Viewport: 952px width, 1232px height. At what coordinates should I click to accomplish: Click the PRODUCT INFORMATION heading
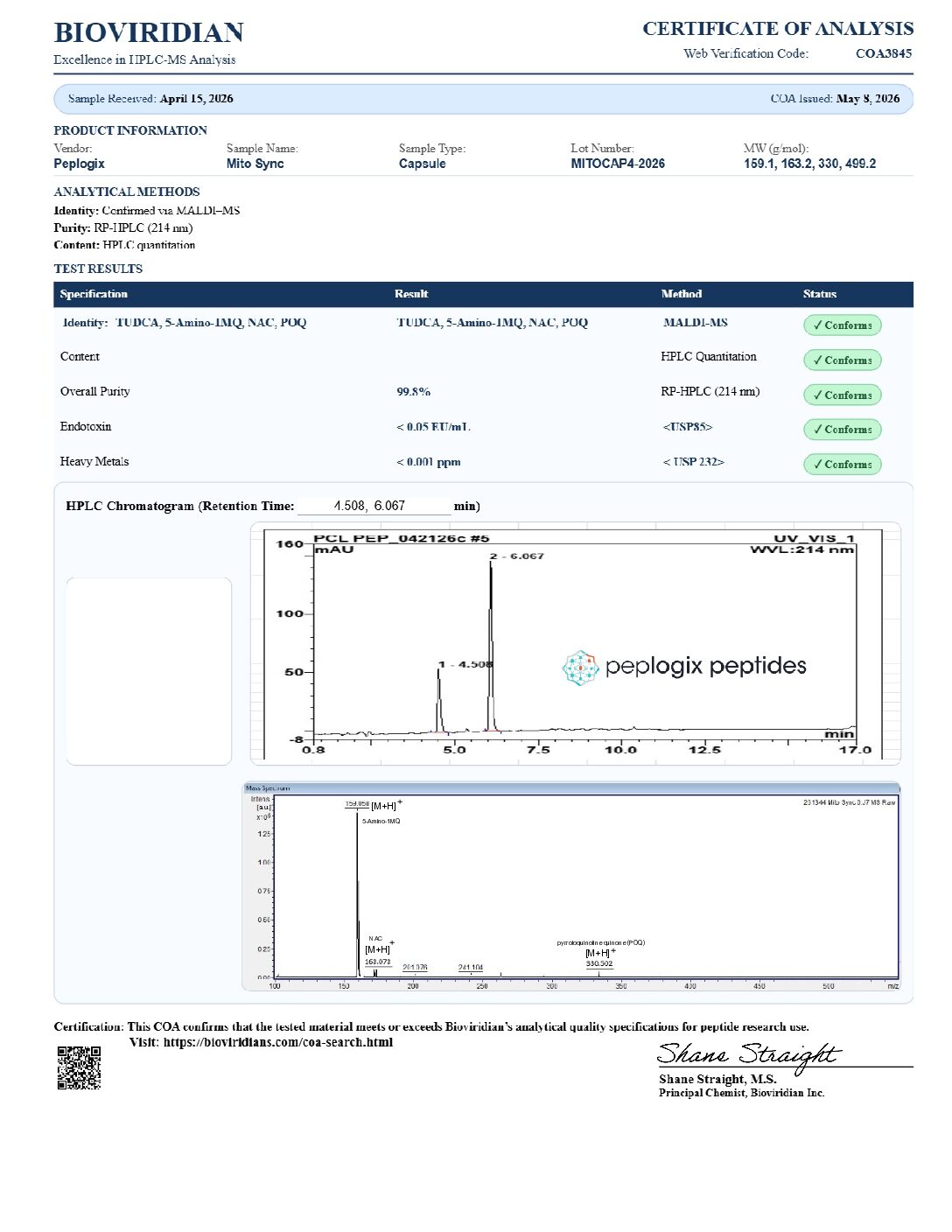[x=130, y=130]
